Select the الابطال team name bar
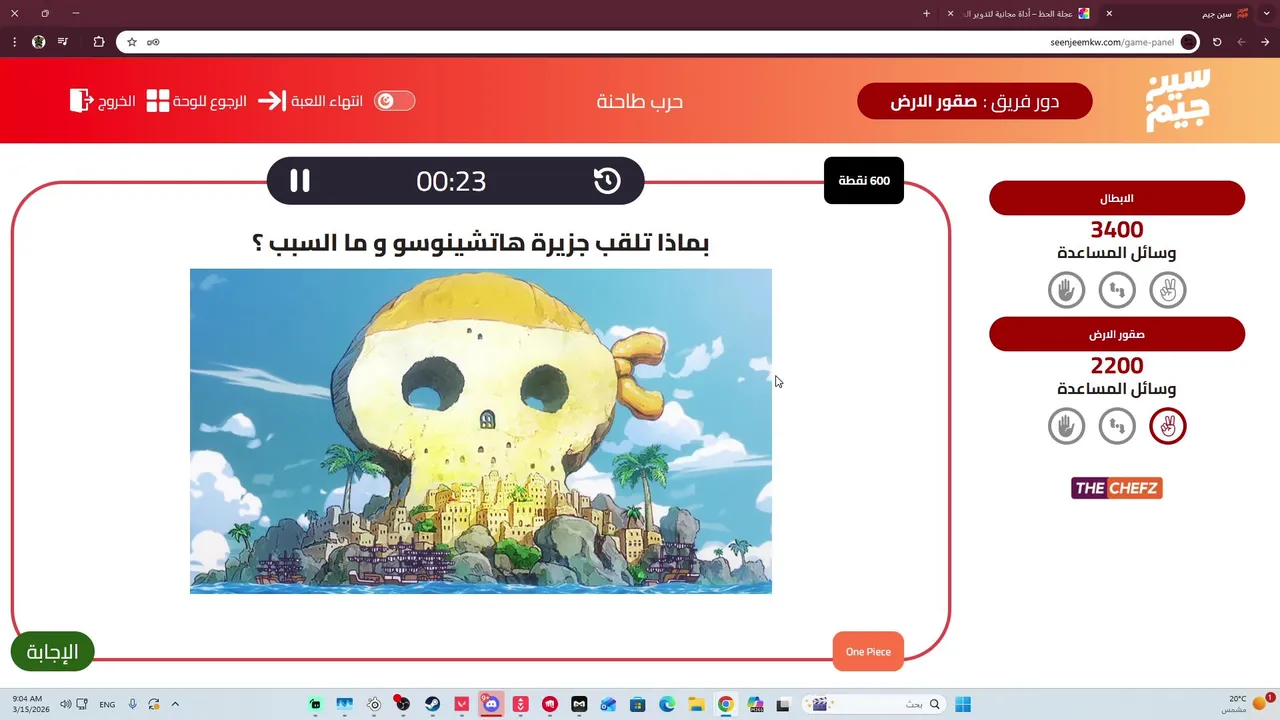 tap(1117, 198)
